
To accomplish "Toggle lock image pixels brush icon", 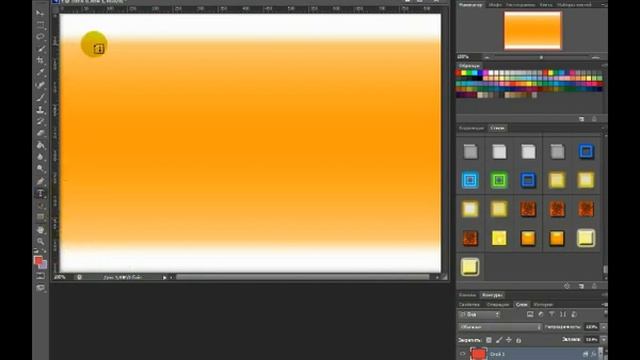I will click(499, 340).
